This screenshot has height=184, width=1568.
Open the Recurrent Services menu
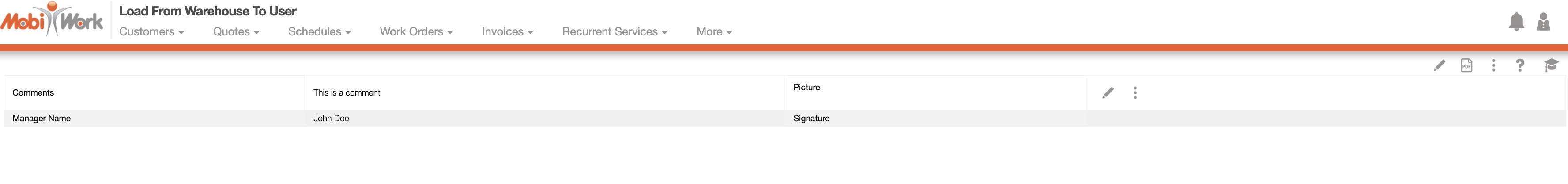click(615, 32)
